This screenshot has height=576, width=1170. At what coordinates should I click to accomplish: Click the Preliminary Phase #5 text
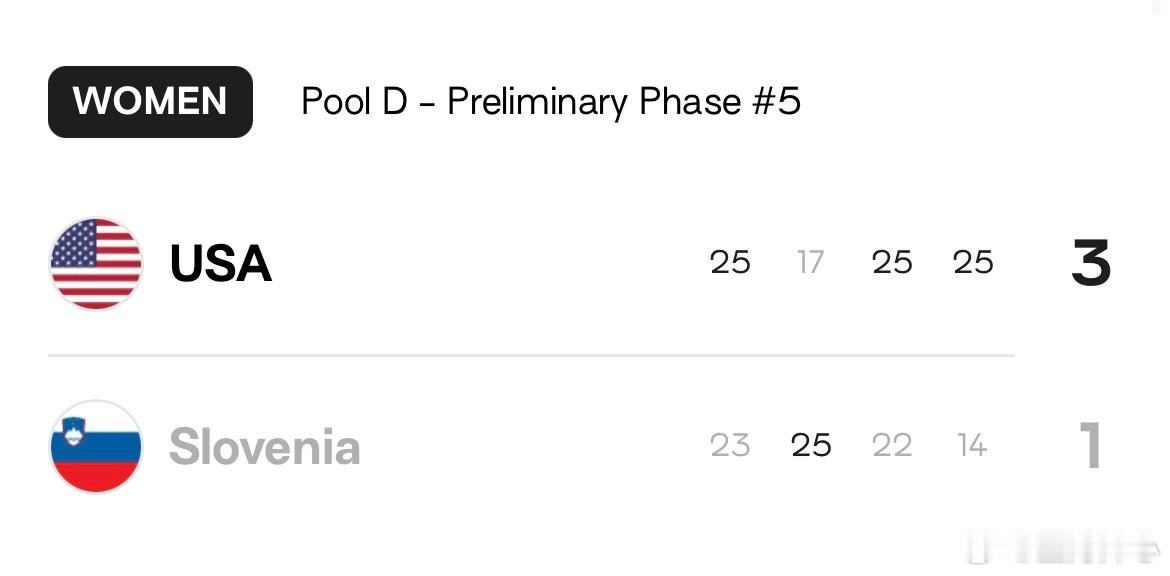point(624,102)
